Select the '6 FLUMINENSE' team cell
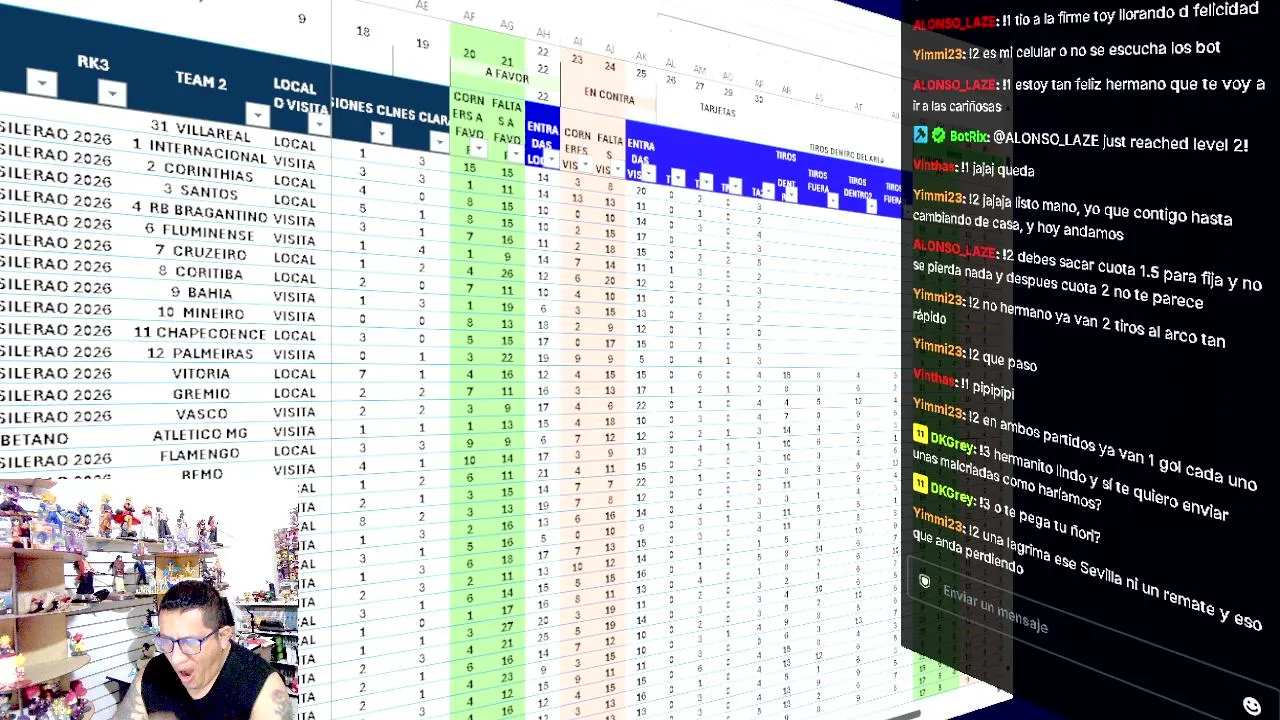1280x720 pixels. point(200,231)
